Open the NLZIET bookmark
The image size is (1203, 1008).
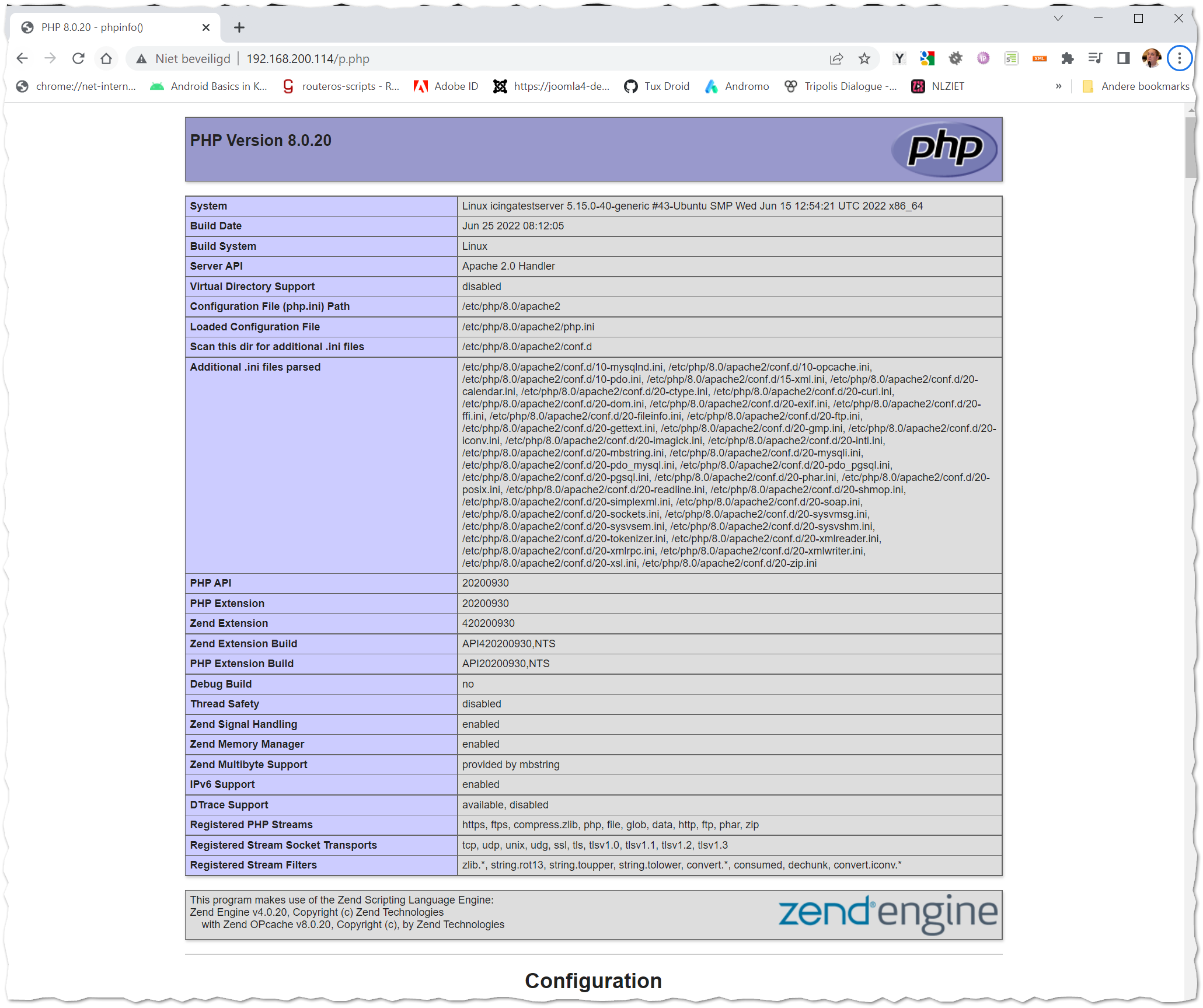(938, 86)
